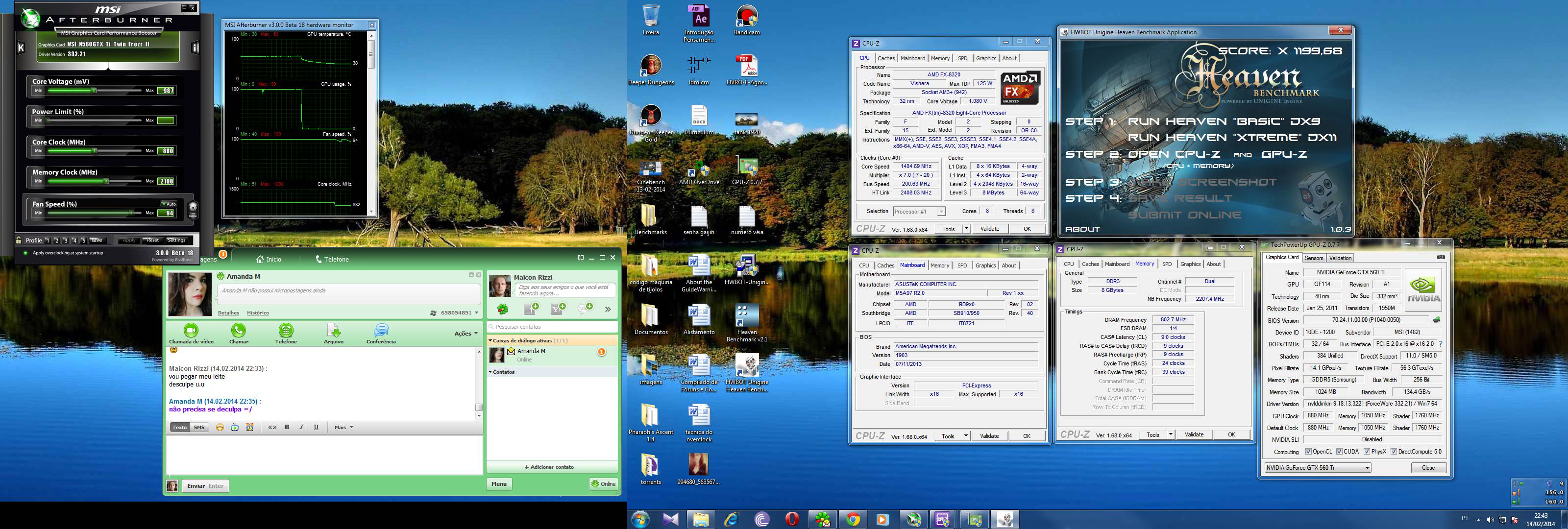This screenshot has height=529, width=1568.
Task: Open Bandicam desktop icon
Action: pos(747,20)
